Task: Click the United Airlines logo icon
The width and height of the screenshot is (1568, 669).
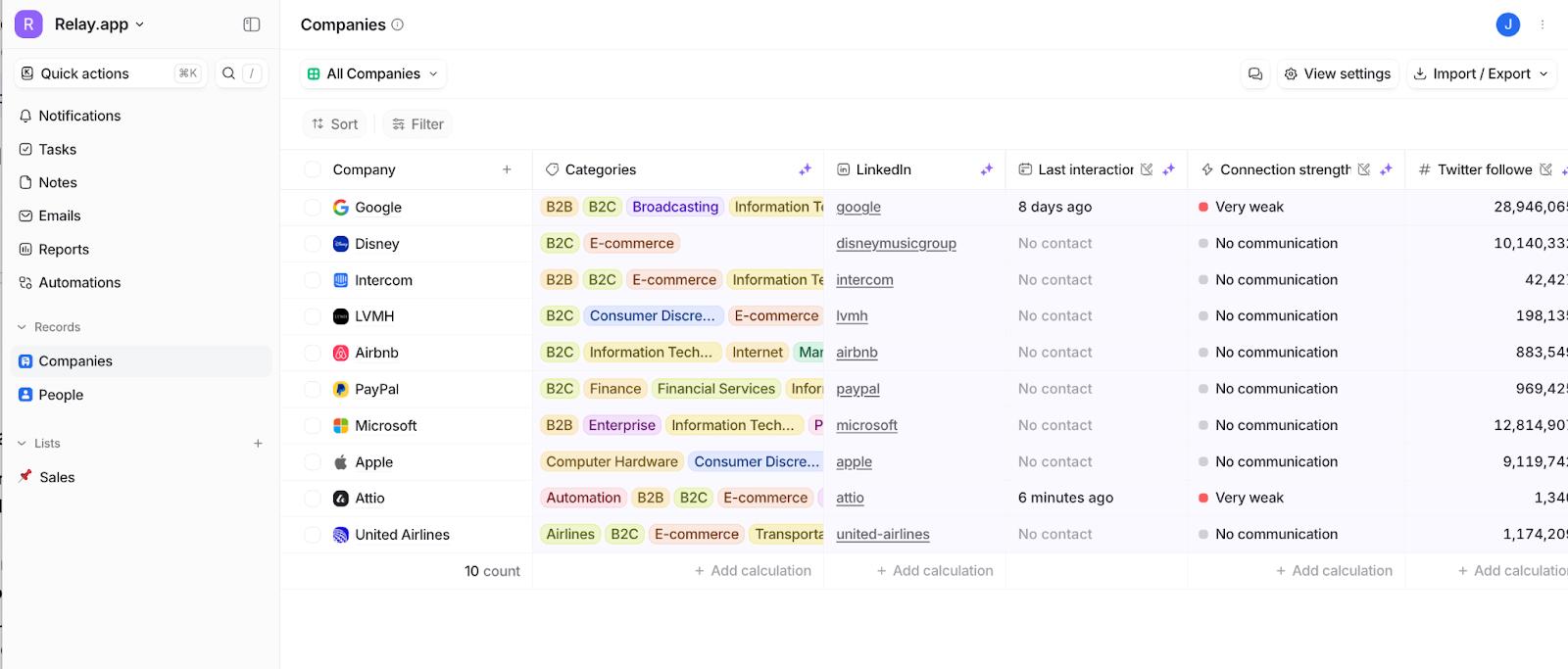Action: [341, 535]
